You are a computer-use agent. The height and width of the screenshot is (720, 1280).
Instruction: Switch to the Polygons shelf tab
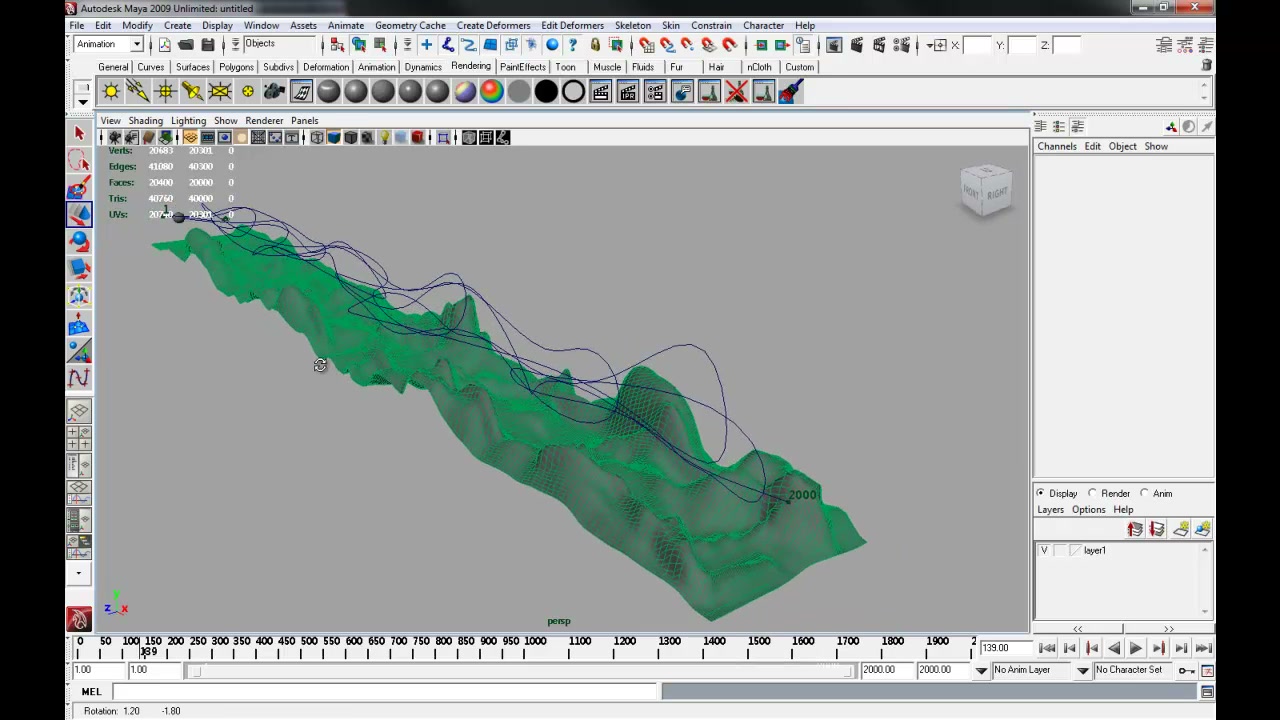pyautogui.click(x=236, y=67)
